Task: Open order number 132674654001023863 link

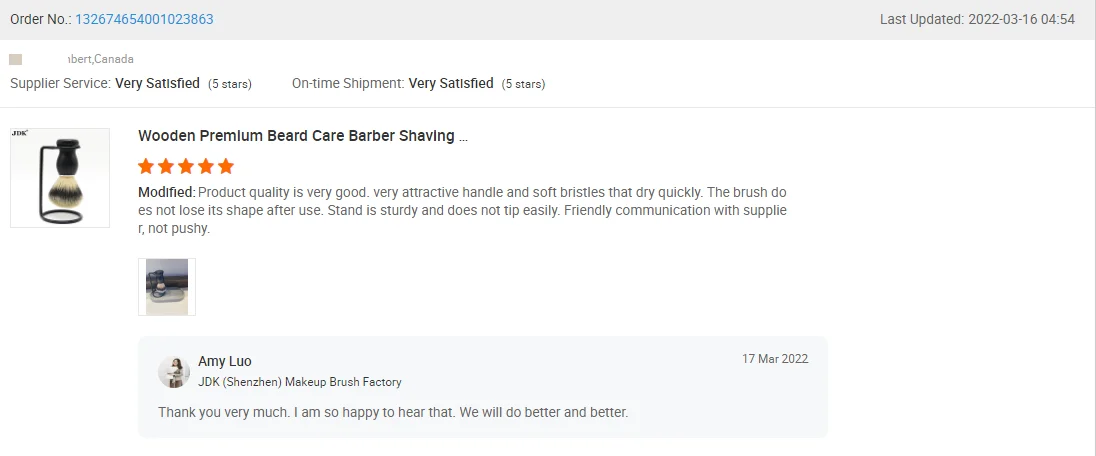Action: 144,19
